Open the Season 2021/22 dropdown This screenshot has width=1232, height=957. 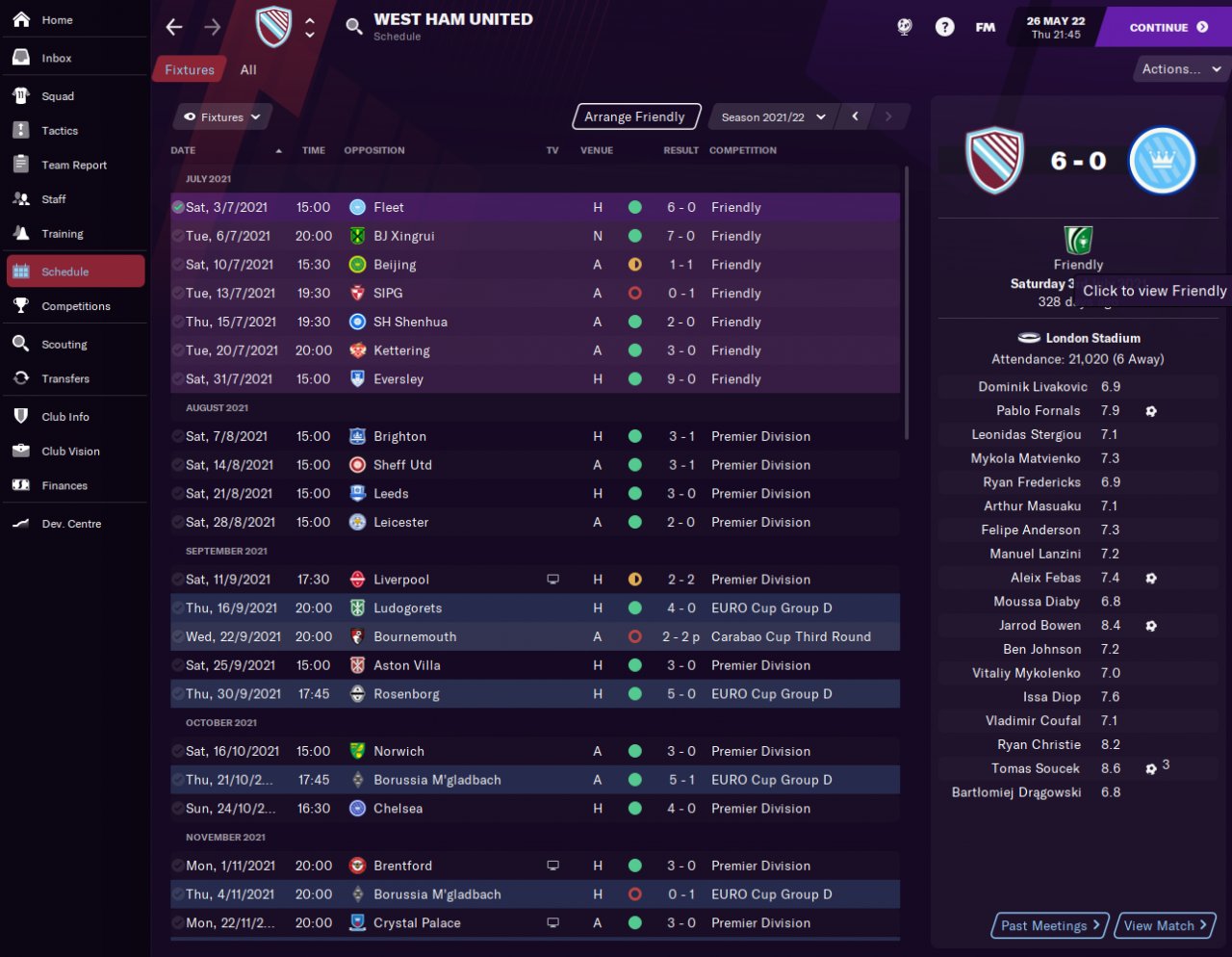coord(773,117)
